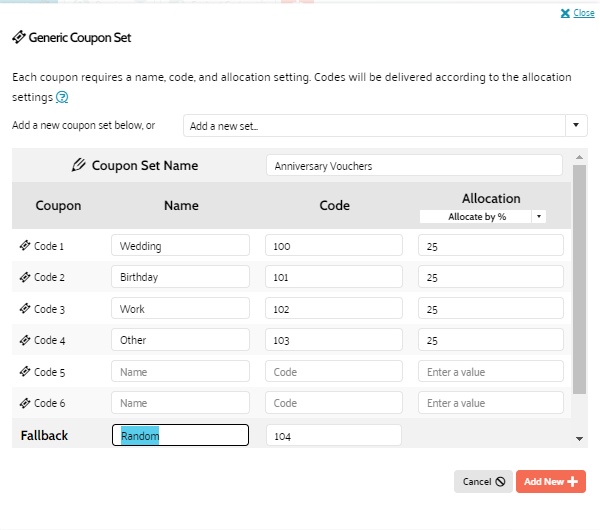Click the Code 5 coupon ticket icon
Viewport: 600px width, 530px height.
point(24,372)
